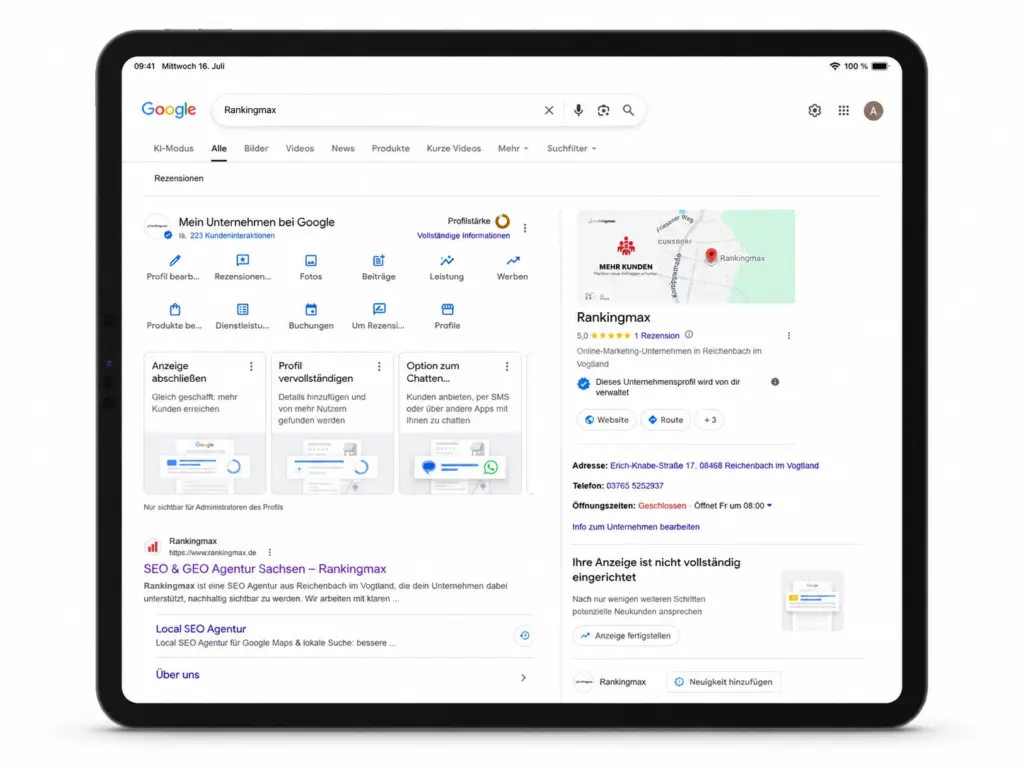Switch to the Bilder tab
1024x768 pixels.
(x=256, y=149)
